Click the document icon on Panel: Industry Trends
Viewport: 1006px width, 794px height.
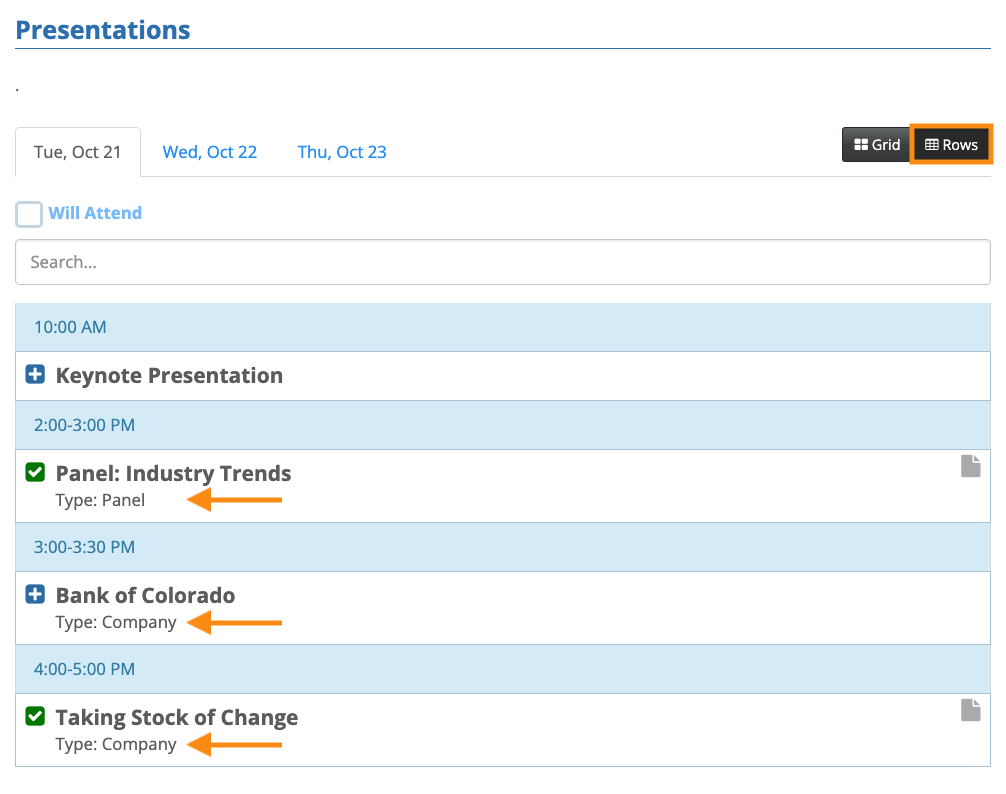[970, 466]
